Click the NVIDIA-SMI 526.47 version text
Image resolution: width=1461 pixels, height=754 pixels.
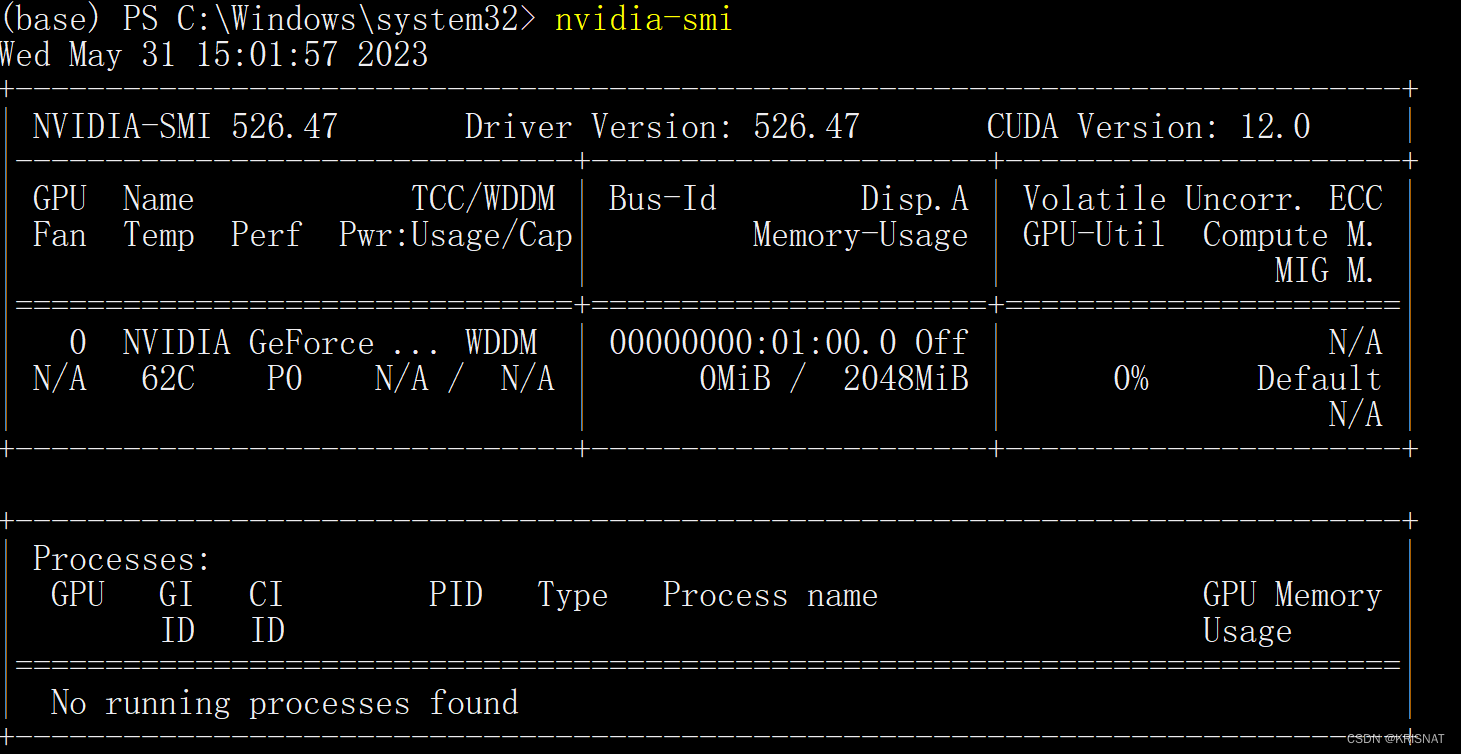click(185, 127)
